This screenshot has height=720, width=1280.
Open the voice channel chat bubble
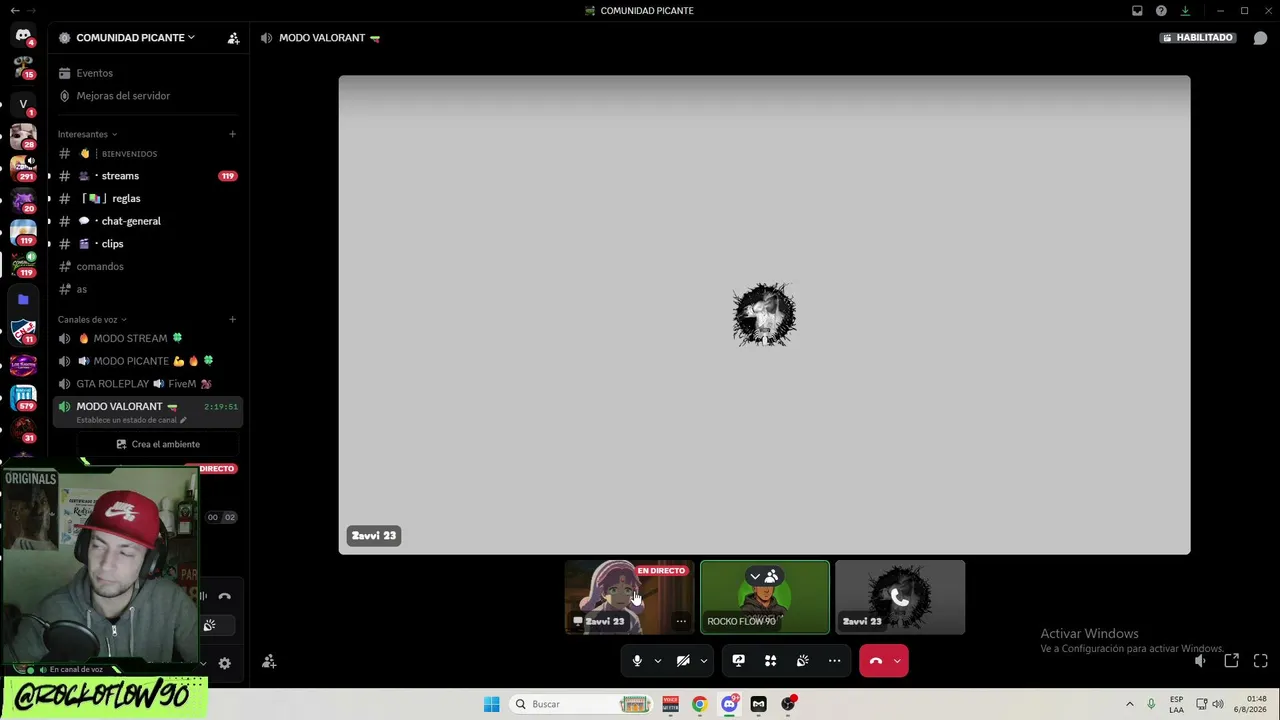[x=1260, y=38]
